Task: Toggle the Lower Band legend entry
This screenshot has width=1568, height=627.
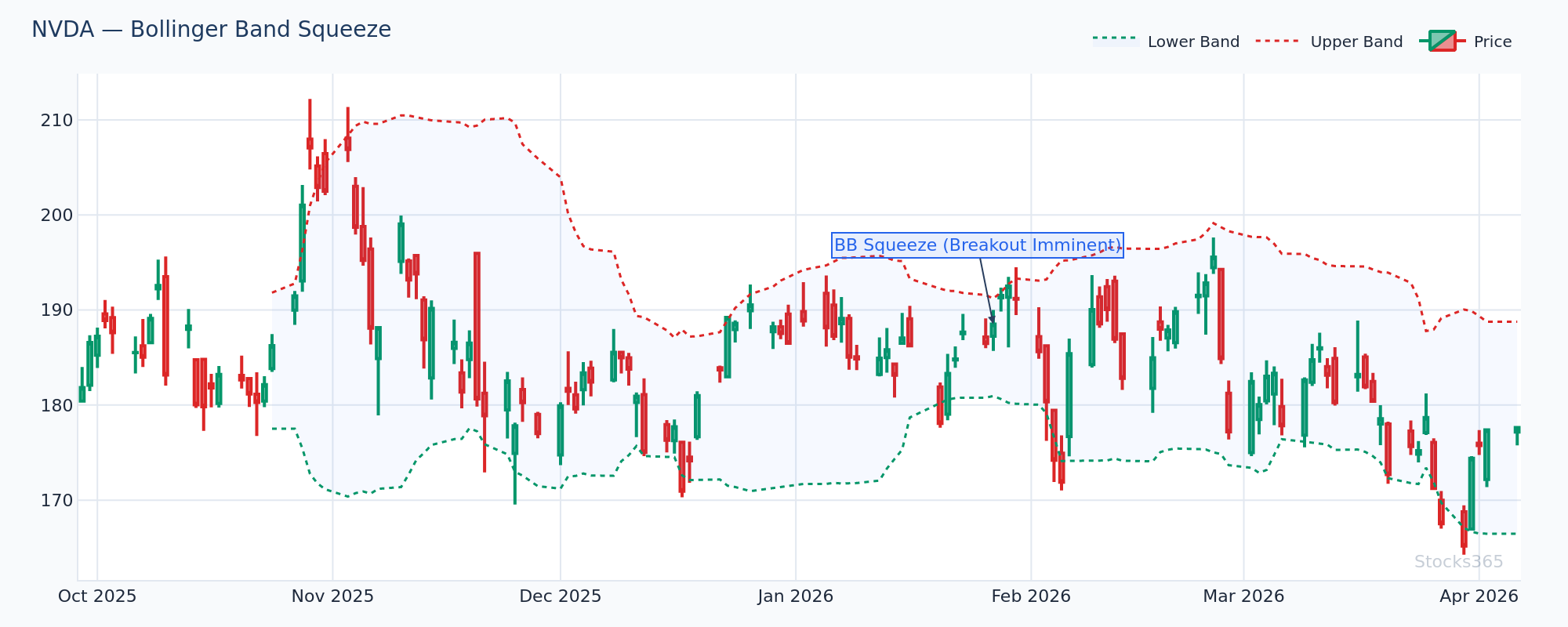Action: pyautogui.click(x=1167, y=42)
